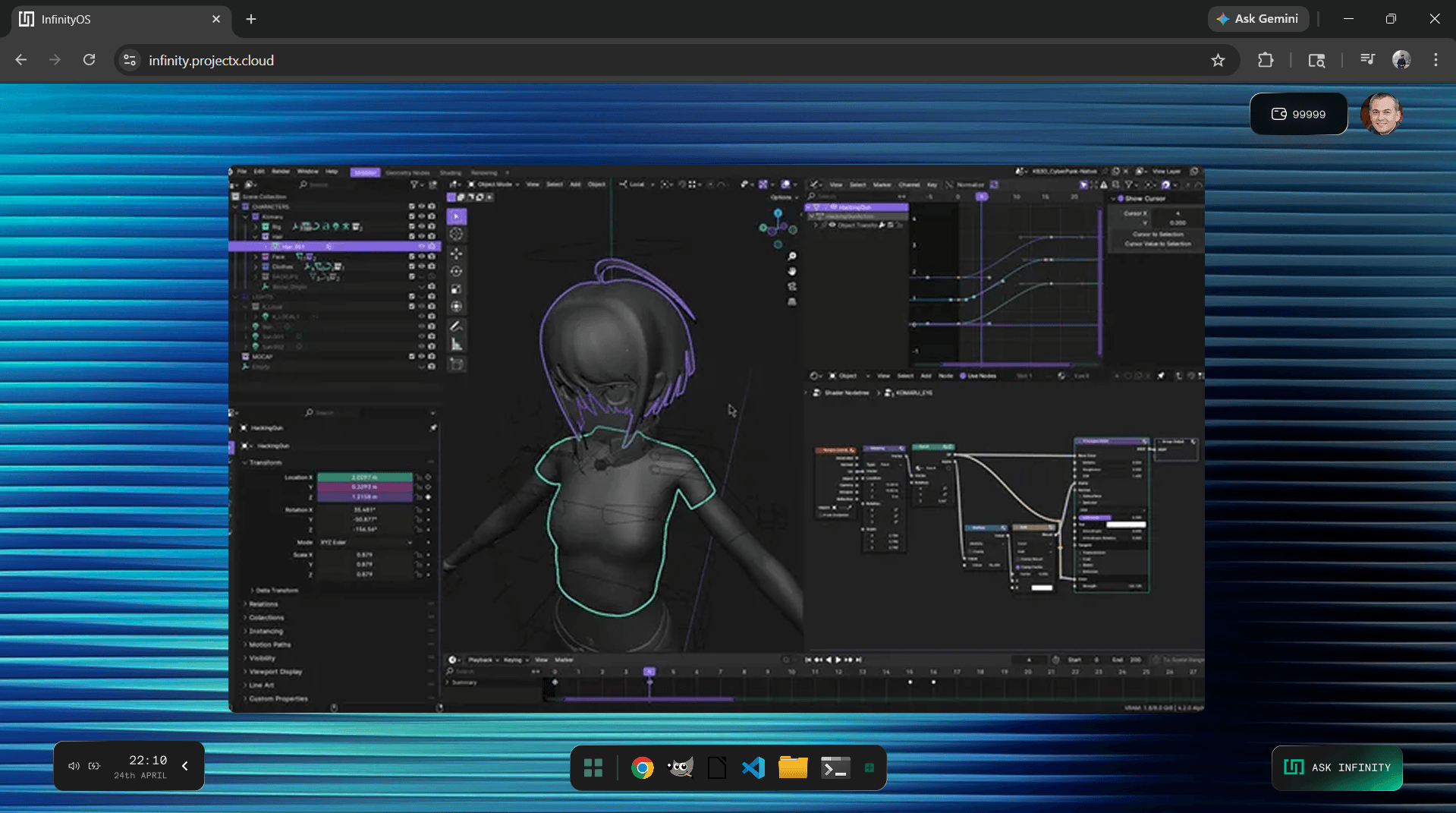Viewport: 1456px width, 813px height.
Task: Click the Shader Nodetree breadcrumb
Action: 842,393
